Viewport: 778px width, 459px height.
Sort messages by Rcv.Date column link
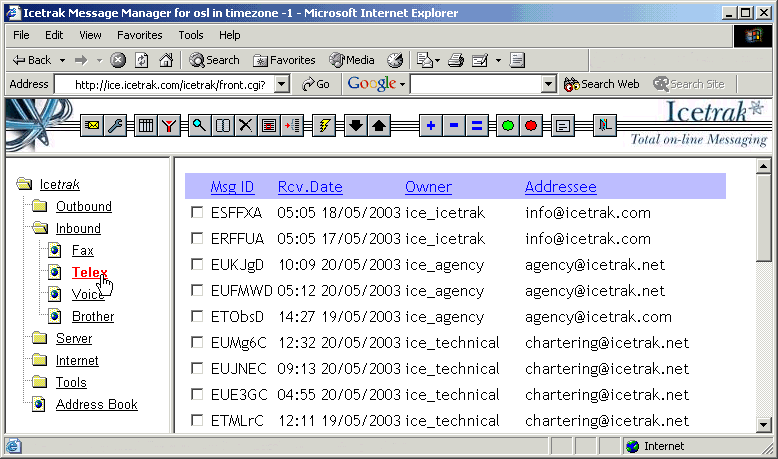coord(310,187)
